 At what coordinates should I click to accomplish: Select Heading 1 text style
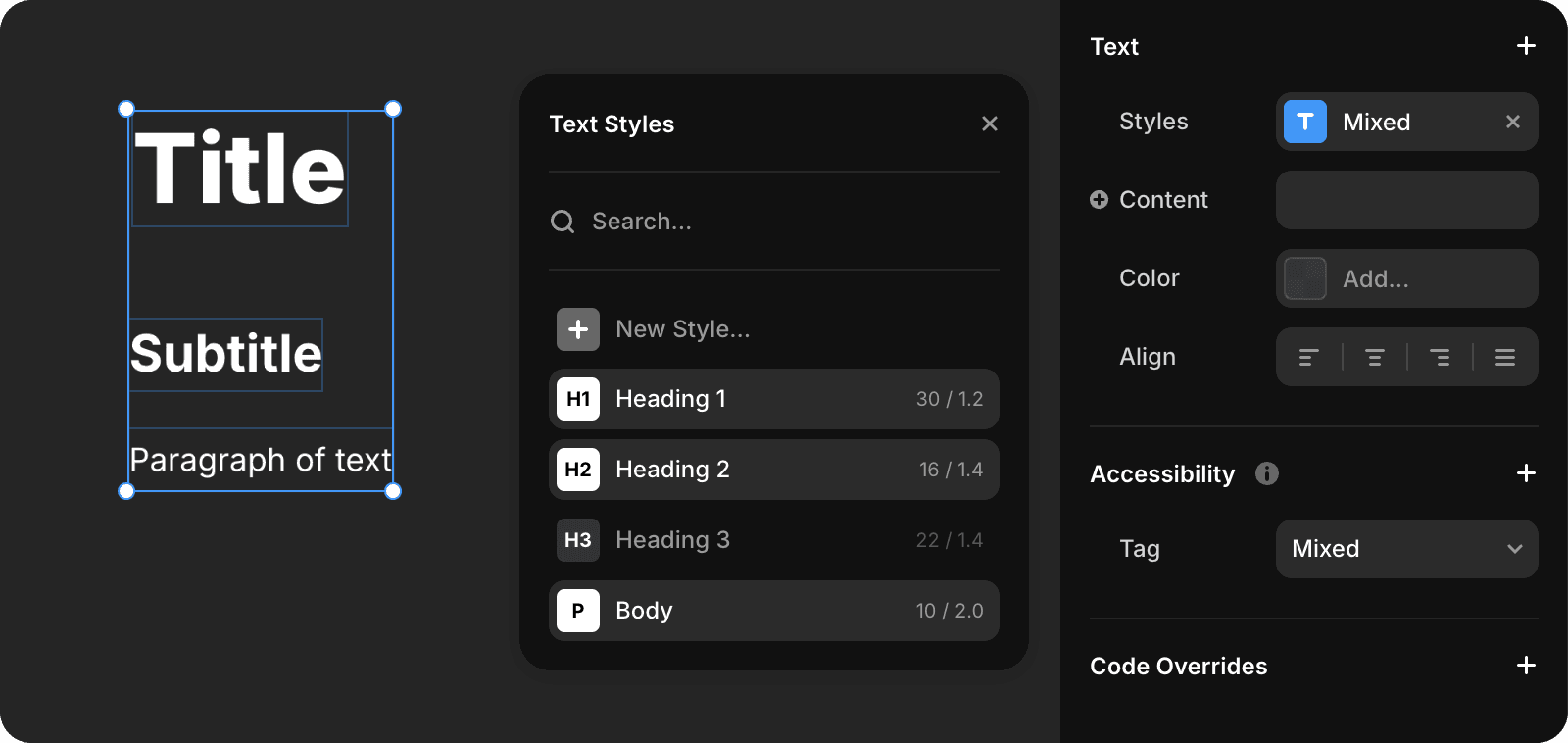773,399
